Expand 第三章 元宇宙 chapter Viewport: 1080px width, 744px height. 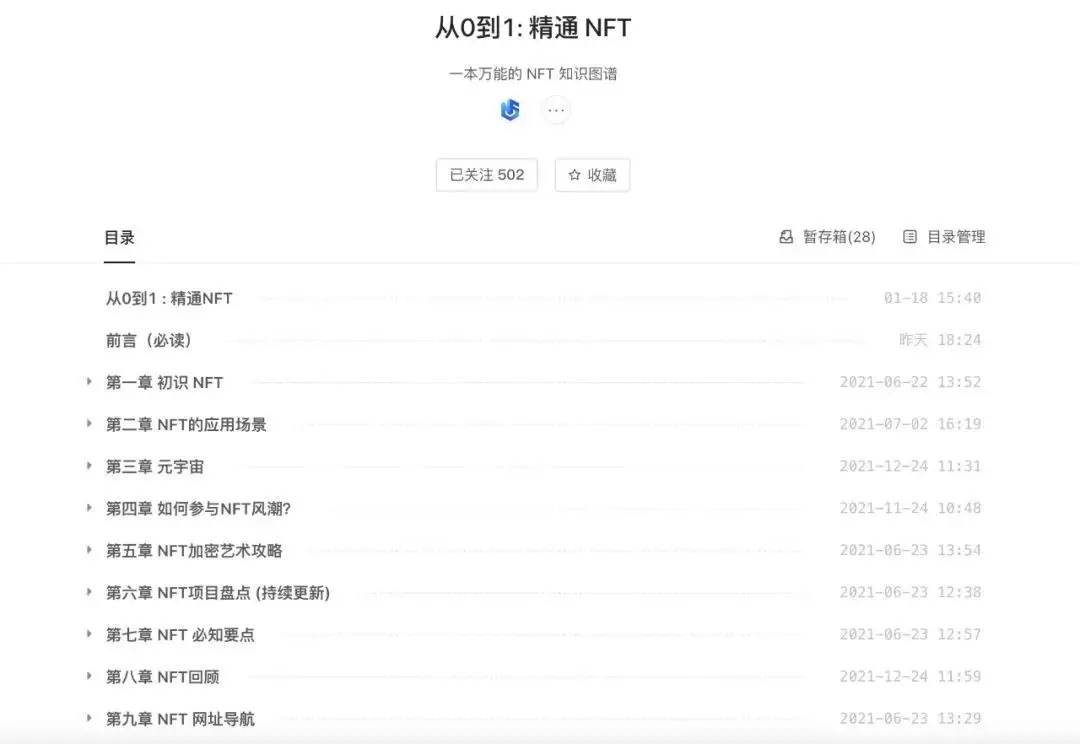[x=89, y=466]
